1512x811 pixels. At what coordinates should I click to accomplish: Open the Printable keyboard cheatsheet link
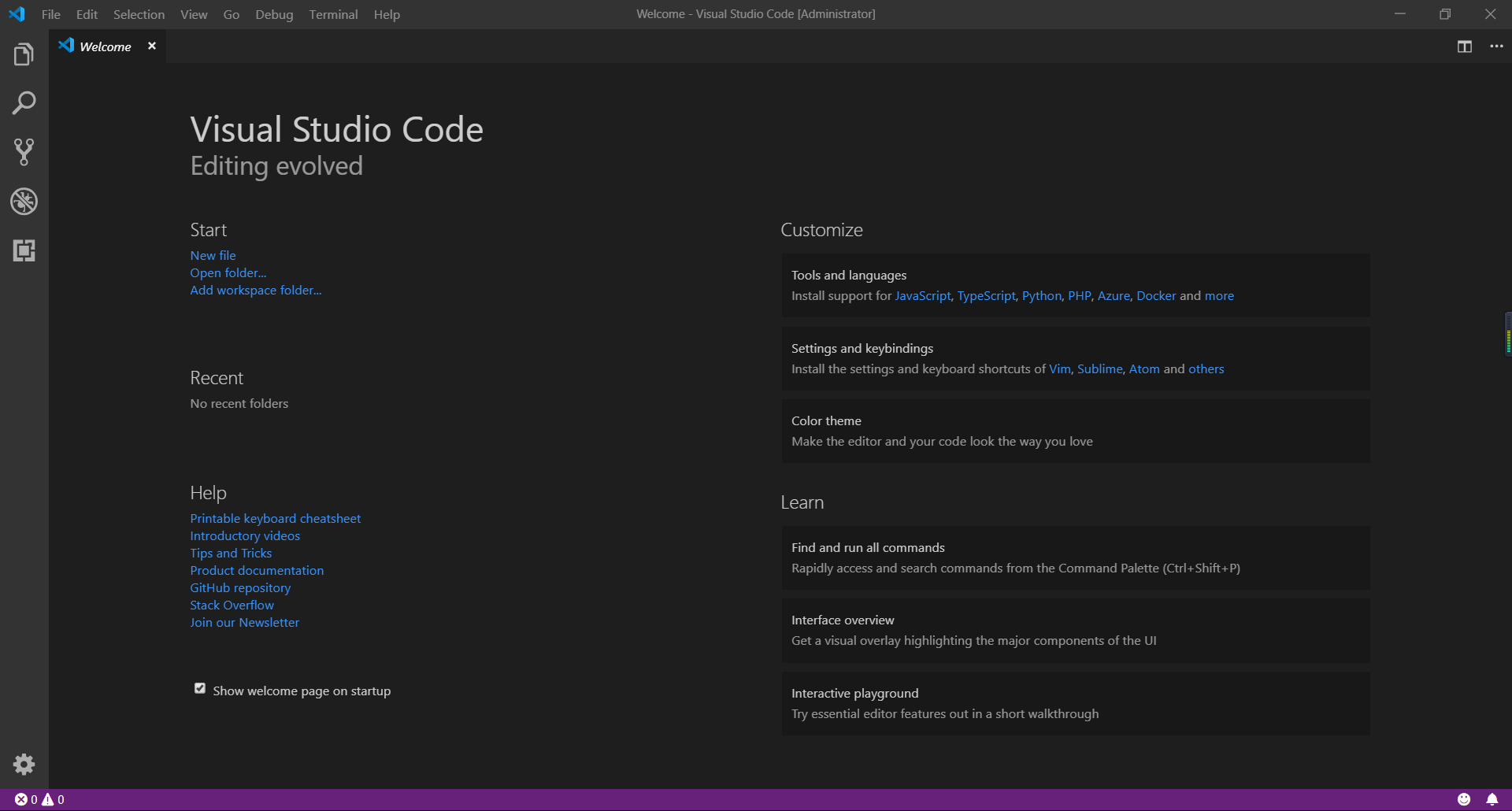[x=275, y=518]
